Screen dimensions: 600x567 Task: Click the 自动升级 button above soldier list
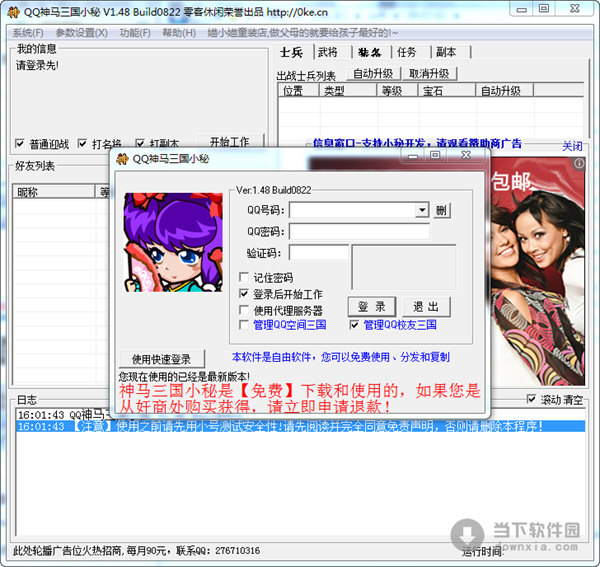373,73
